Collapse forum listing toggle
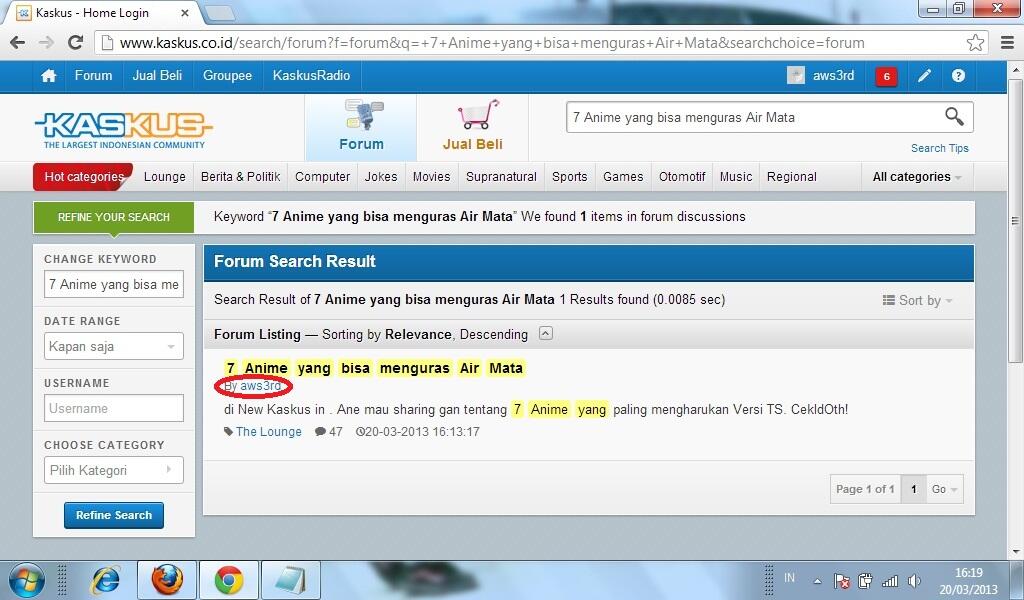The image size is (1024, 600). point(545,334)
